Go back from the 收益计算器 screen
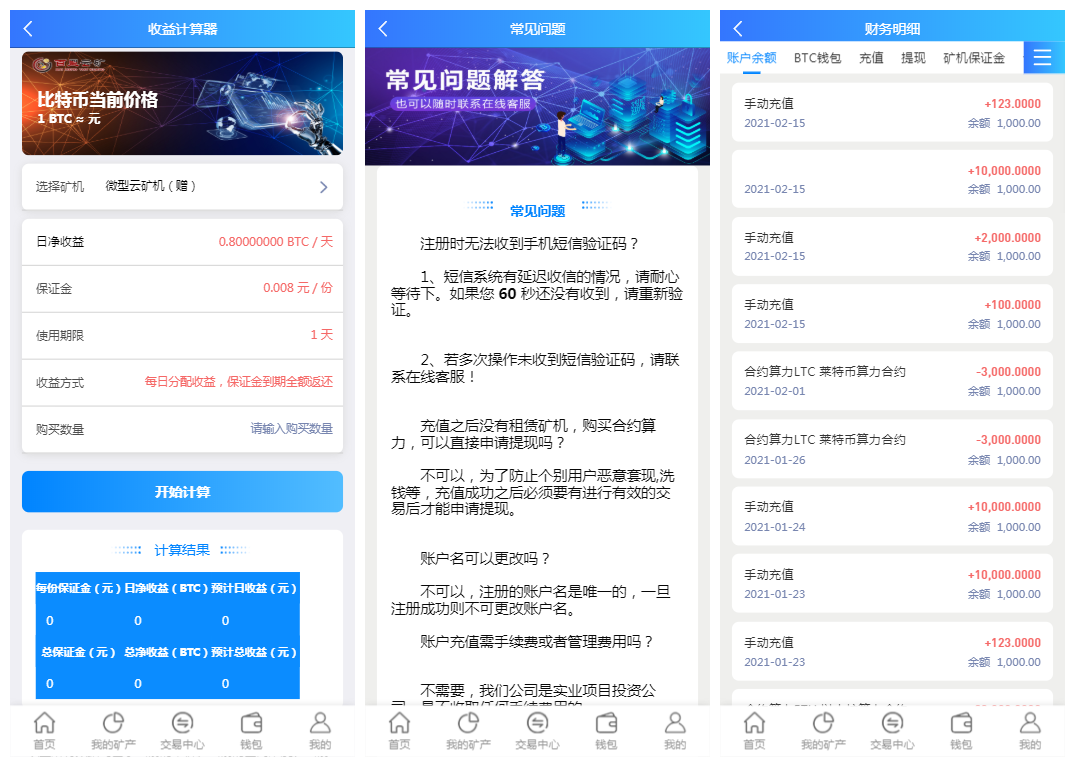This screenshot has height=767, width=1075. 28,29
